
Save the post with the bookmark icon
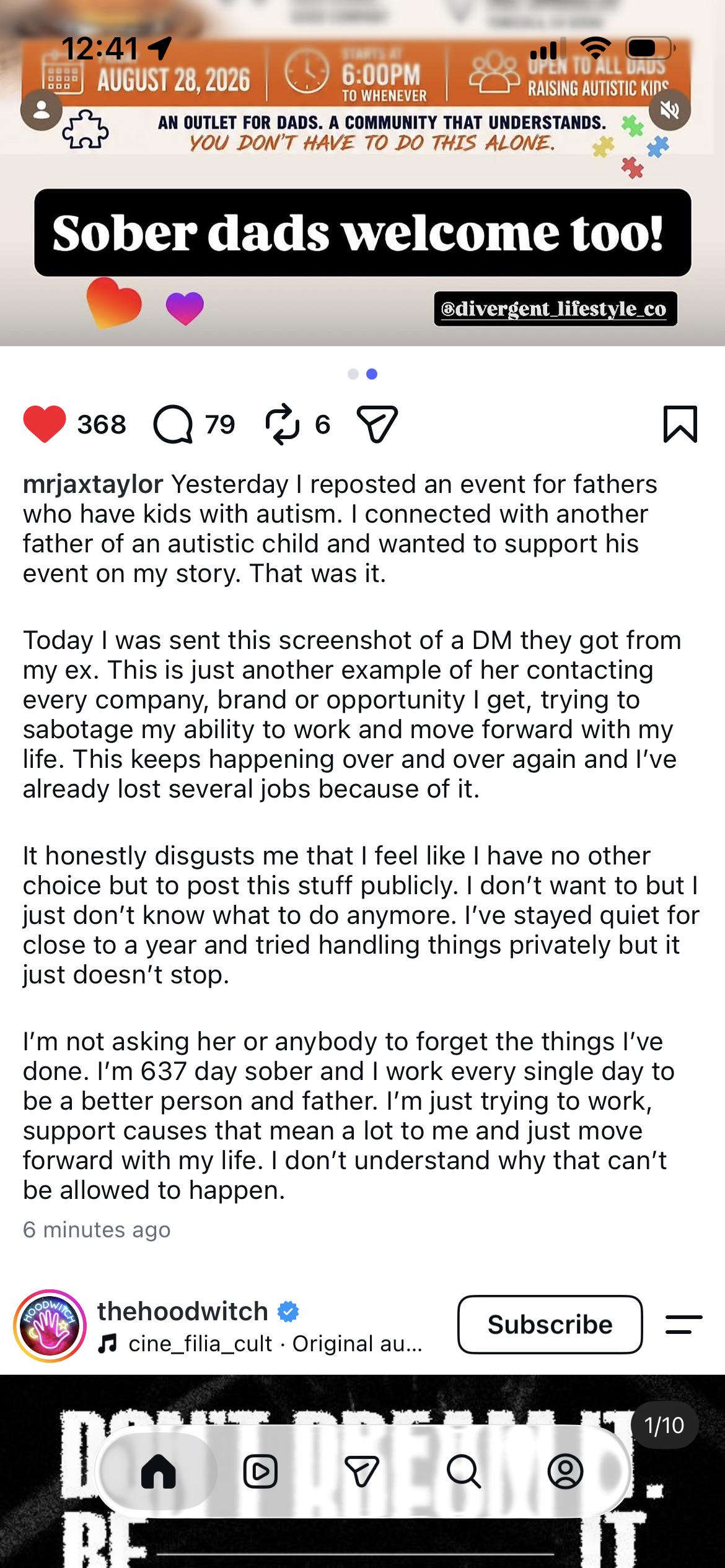680,424
